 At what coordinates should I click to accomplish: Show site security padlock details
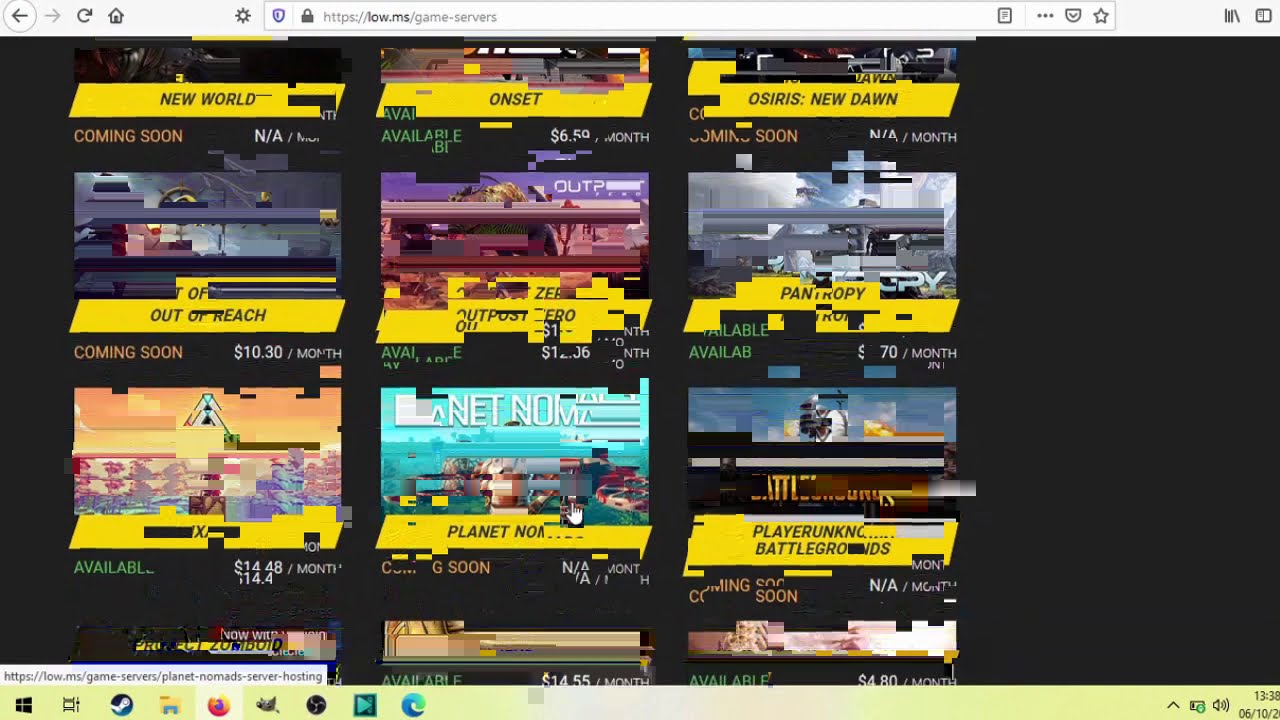tap(307, 16)
